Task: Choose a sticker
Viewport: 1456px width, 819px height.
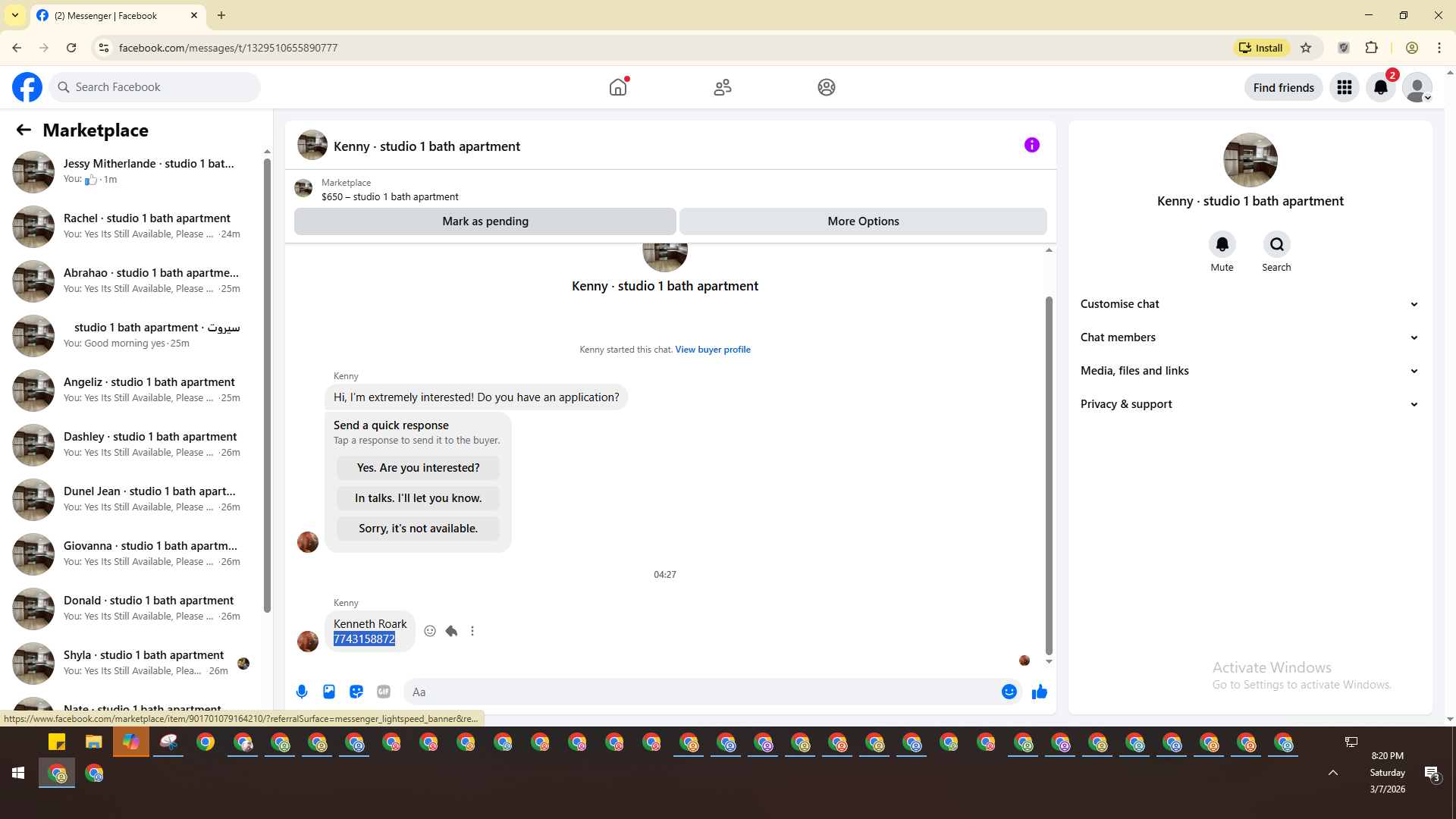Action: click(x=356, y=692)
